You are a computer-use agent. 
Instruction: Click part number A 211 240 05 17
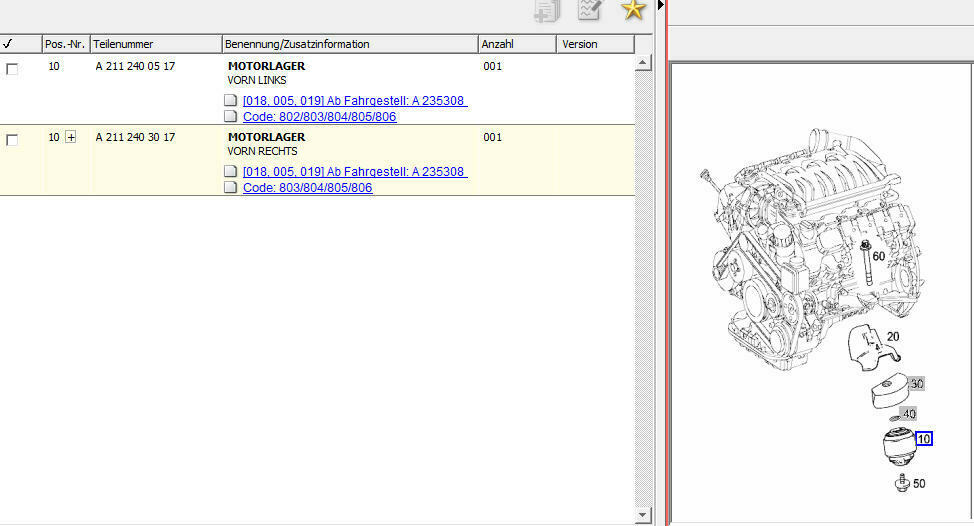click(x=135, y=66)
